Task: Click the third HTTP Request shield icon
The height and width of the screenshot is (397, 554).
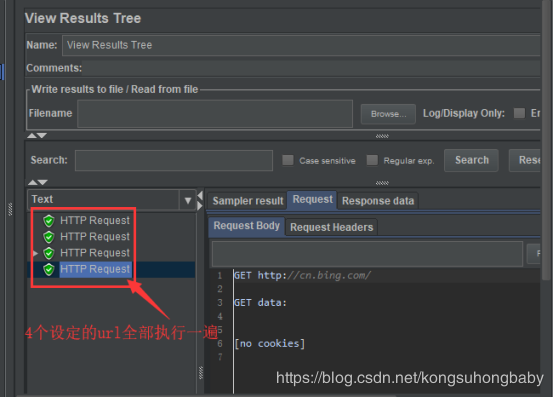Action: coord(49,253)
